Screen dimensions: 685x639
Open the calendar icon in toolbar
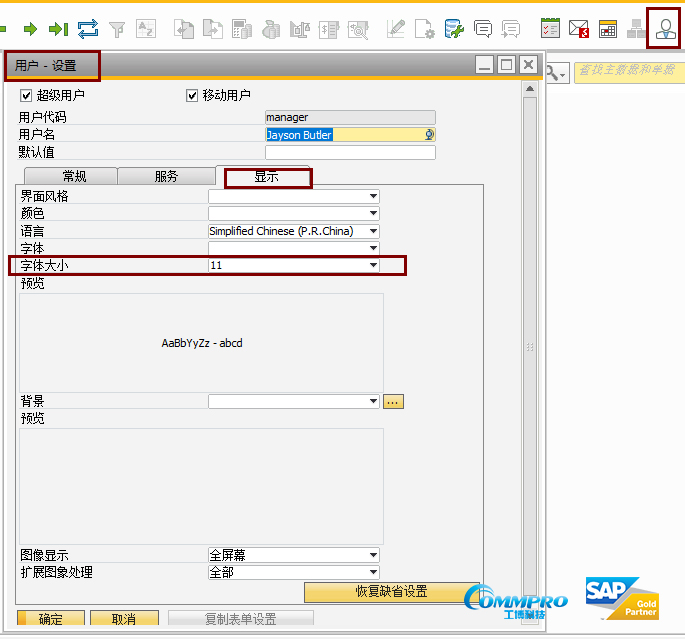(608, 29)
